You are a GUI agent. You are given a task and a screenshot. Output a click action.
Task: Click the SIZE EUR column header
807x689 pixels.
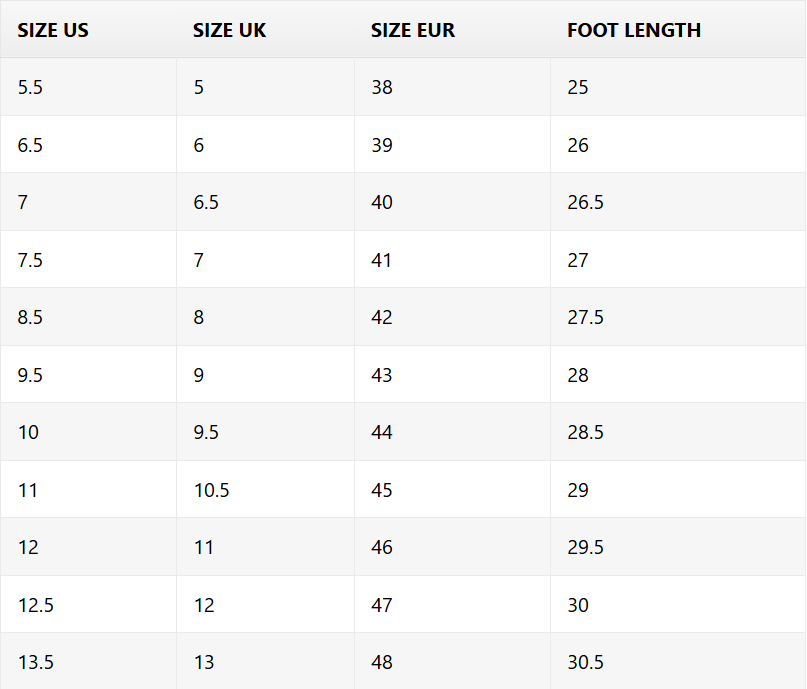452,29
